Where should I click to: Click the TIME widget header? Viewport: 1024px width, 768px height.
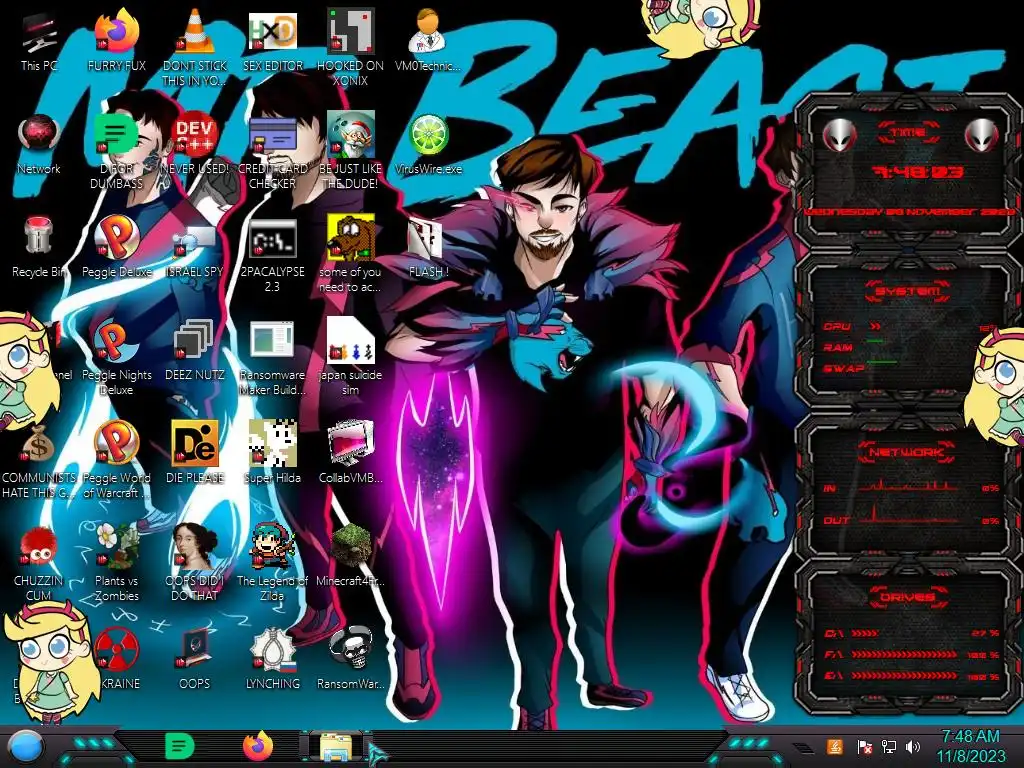pyautogui.click(x=908, y=133)
